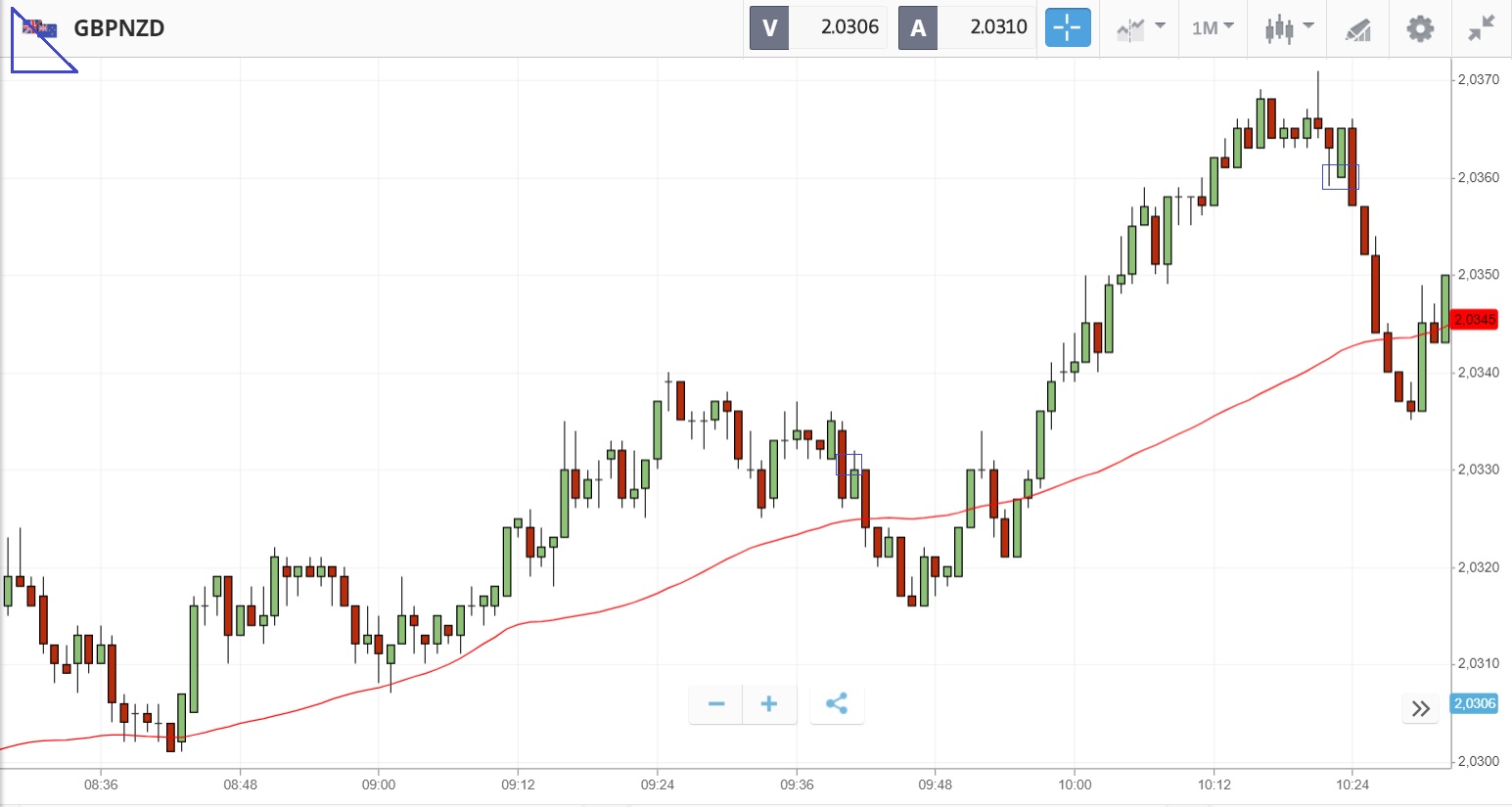This screenshot has width=1512, height=807.
Task: Click the red 2,0345 moving average label
Action: (1474, 320)
